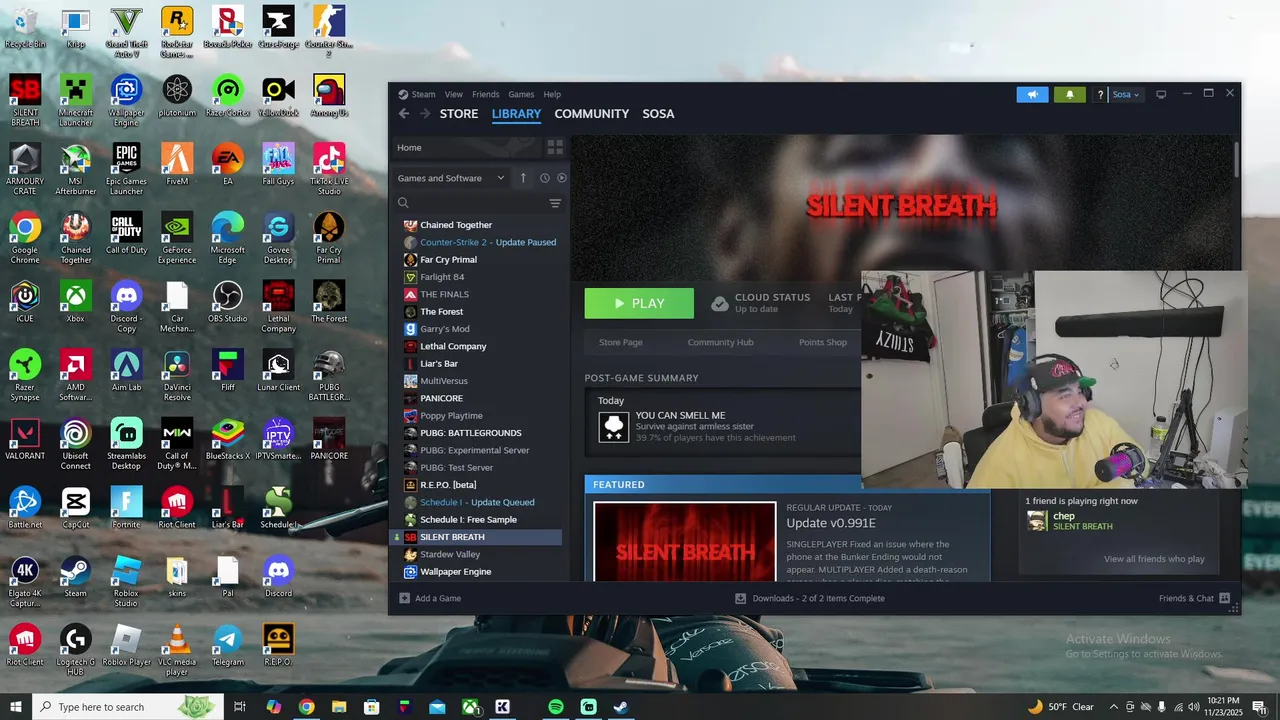This screenshot has width=1280, height=720.
Task: Open the Games menu in Steam
Action: click(521, 94)
